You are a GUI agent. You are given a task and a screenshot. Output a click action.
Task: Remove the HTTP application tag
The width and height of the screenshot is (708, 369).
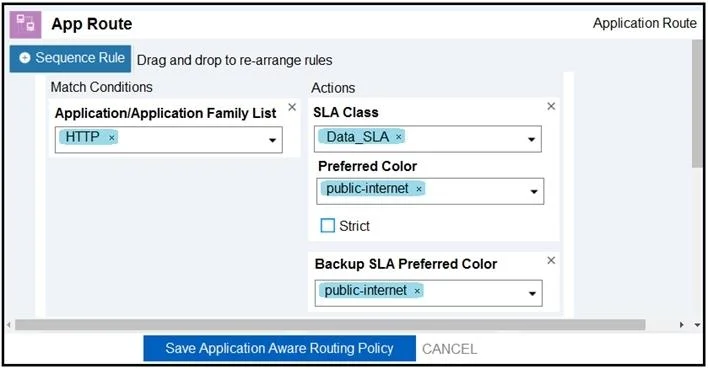(x=112, y=138)
